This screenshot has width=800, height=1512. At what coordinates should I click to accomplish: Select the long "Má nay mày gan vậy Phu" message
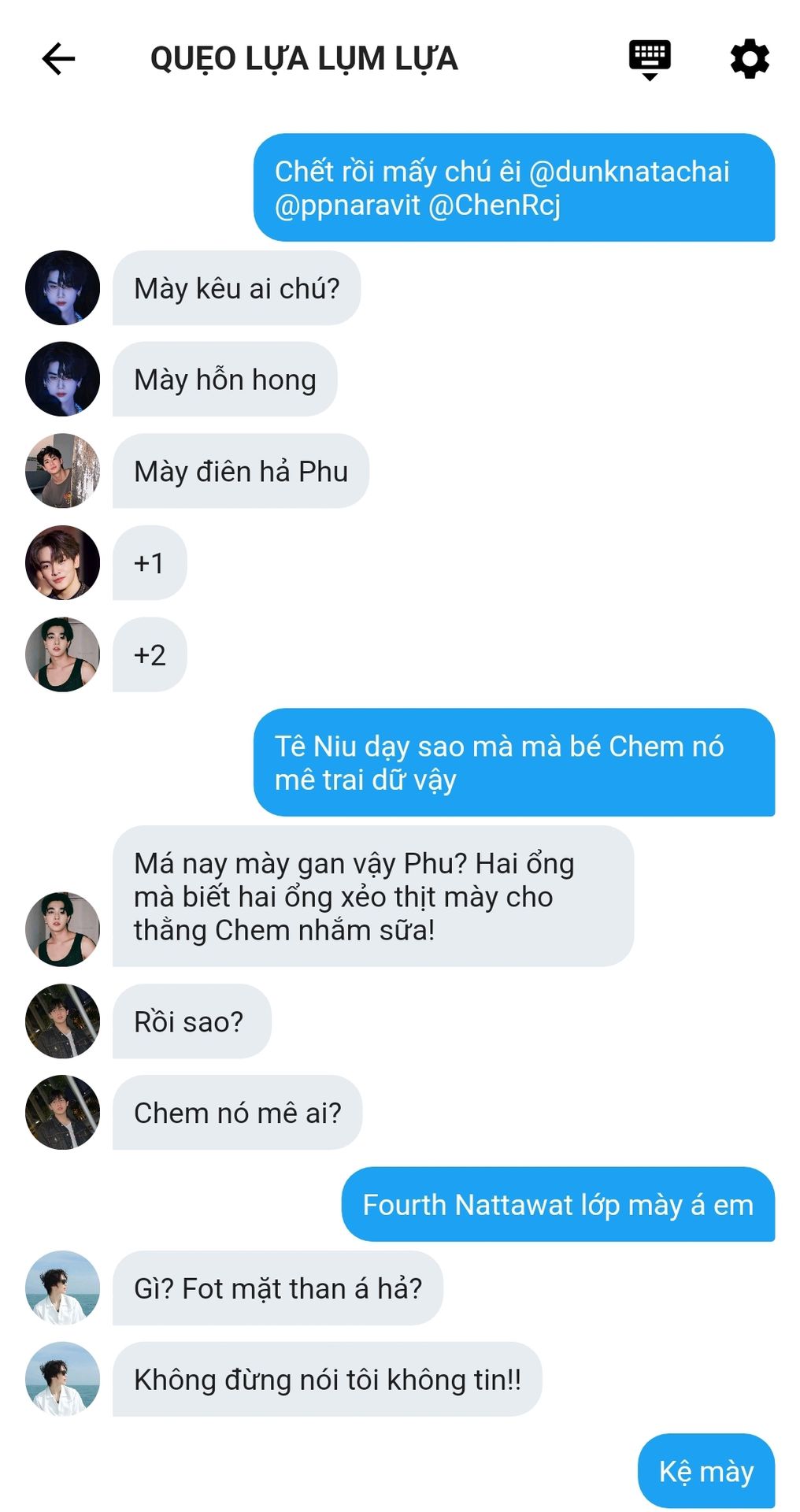click(373, 896)
